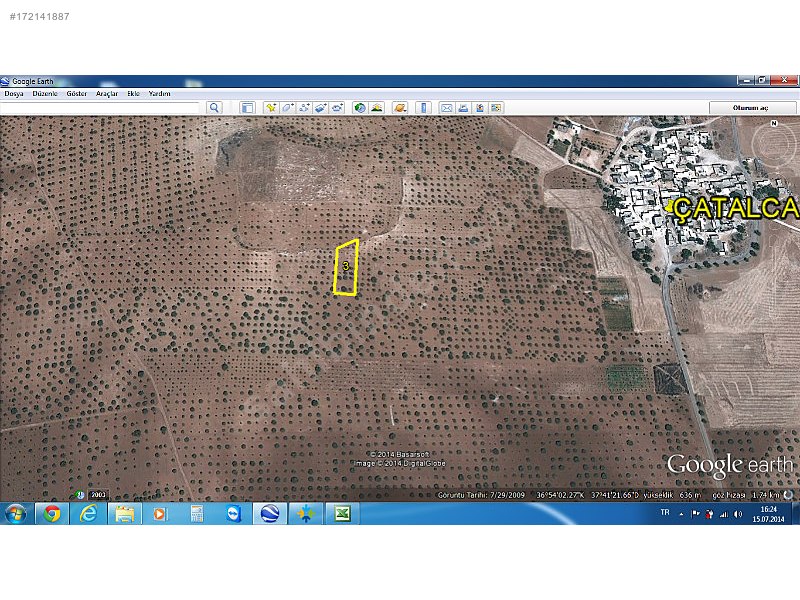
Task: Open the Düzenle menu
Action: (x=45, y=94)
